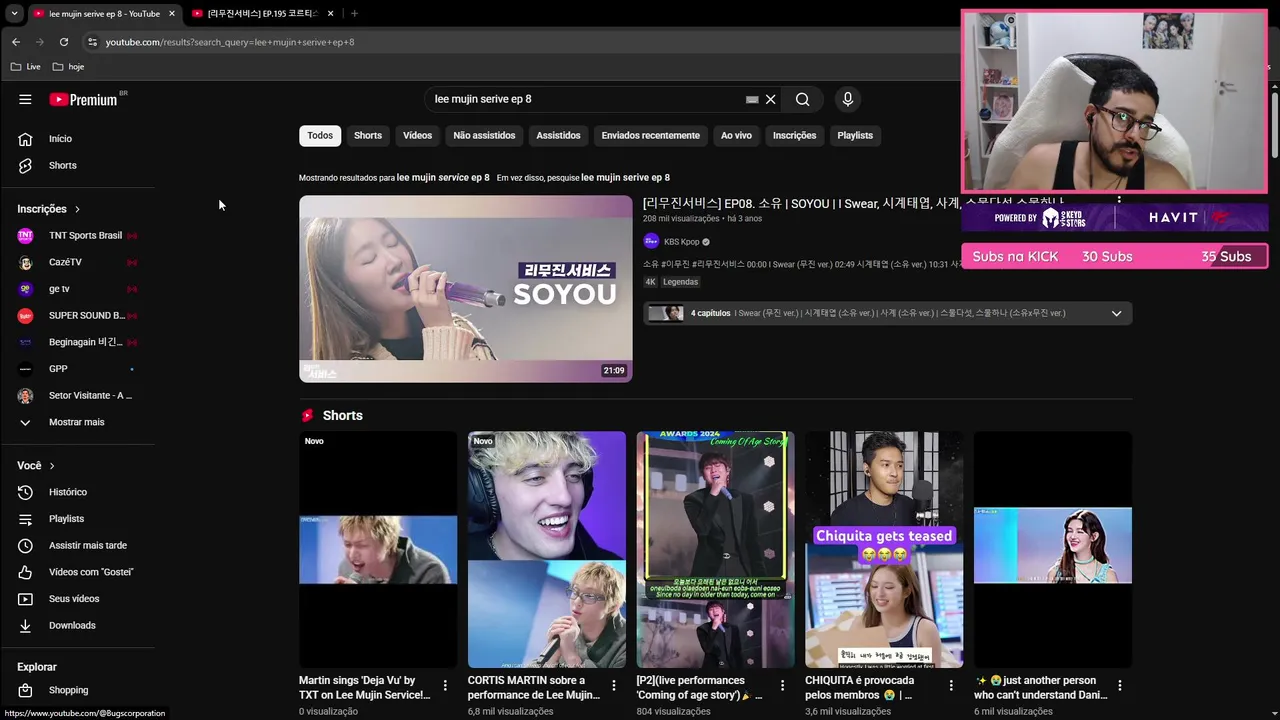Expand the Você section header
Image resolution: width=1280 pixels, height=720 pixels.
click(37, 465)
